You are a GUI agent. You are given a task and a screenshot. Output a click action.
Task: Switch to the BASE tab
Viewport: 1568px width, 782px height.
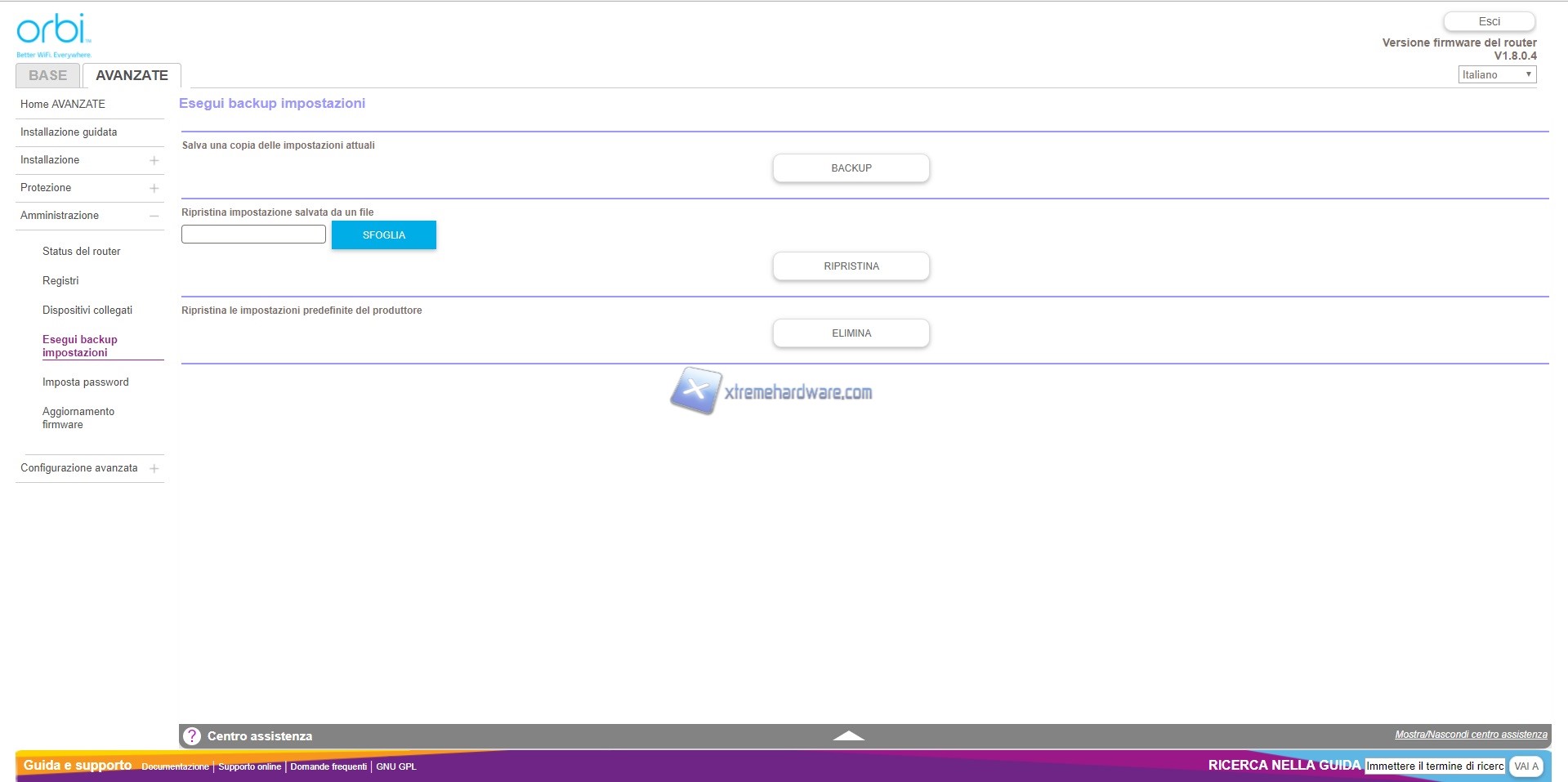(x=47, y=75)
